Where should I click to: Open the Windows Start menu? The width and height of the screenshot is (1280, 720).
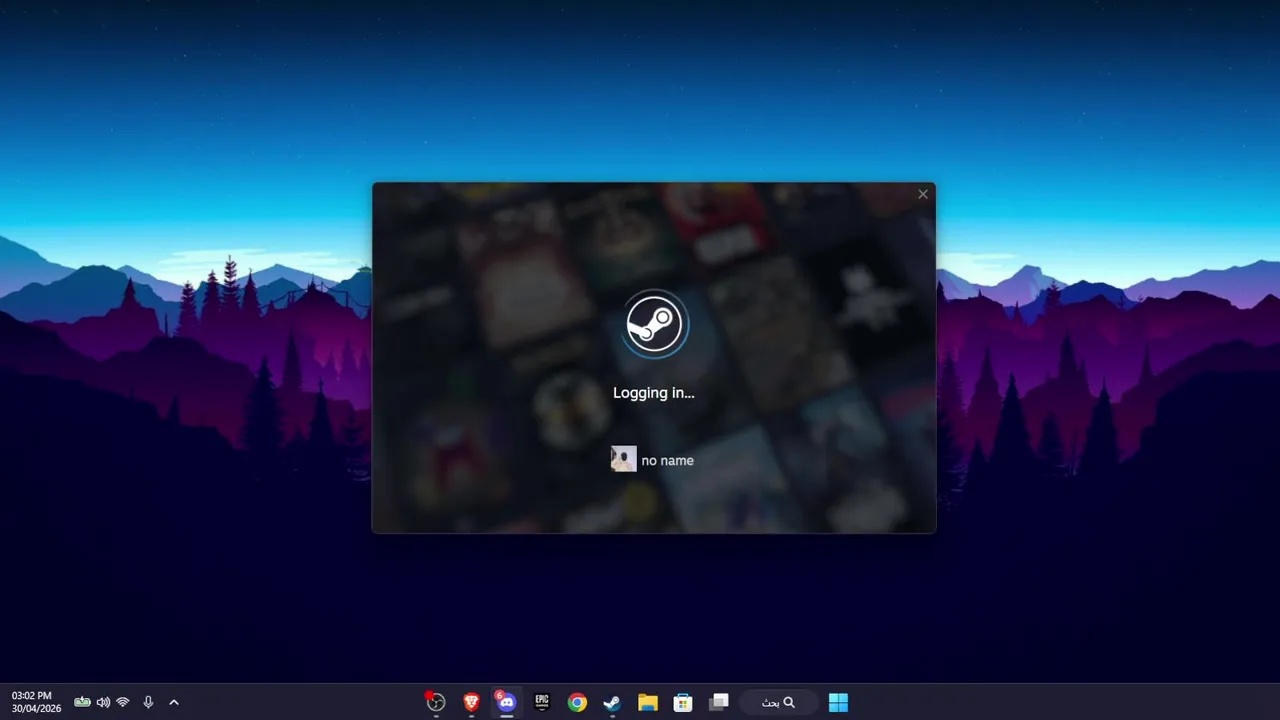click(838, 702)
